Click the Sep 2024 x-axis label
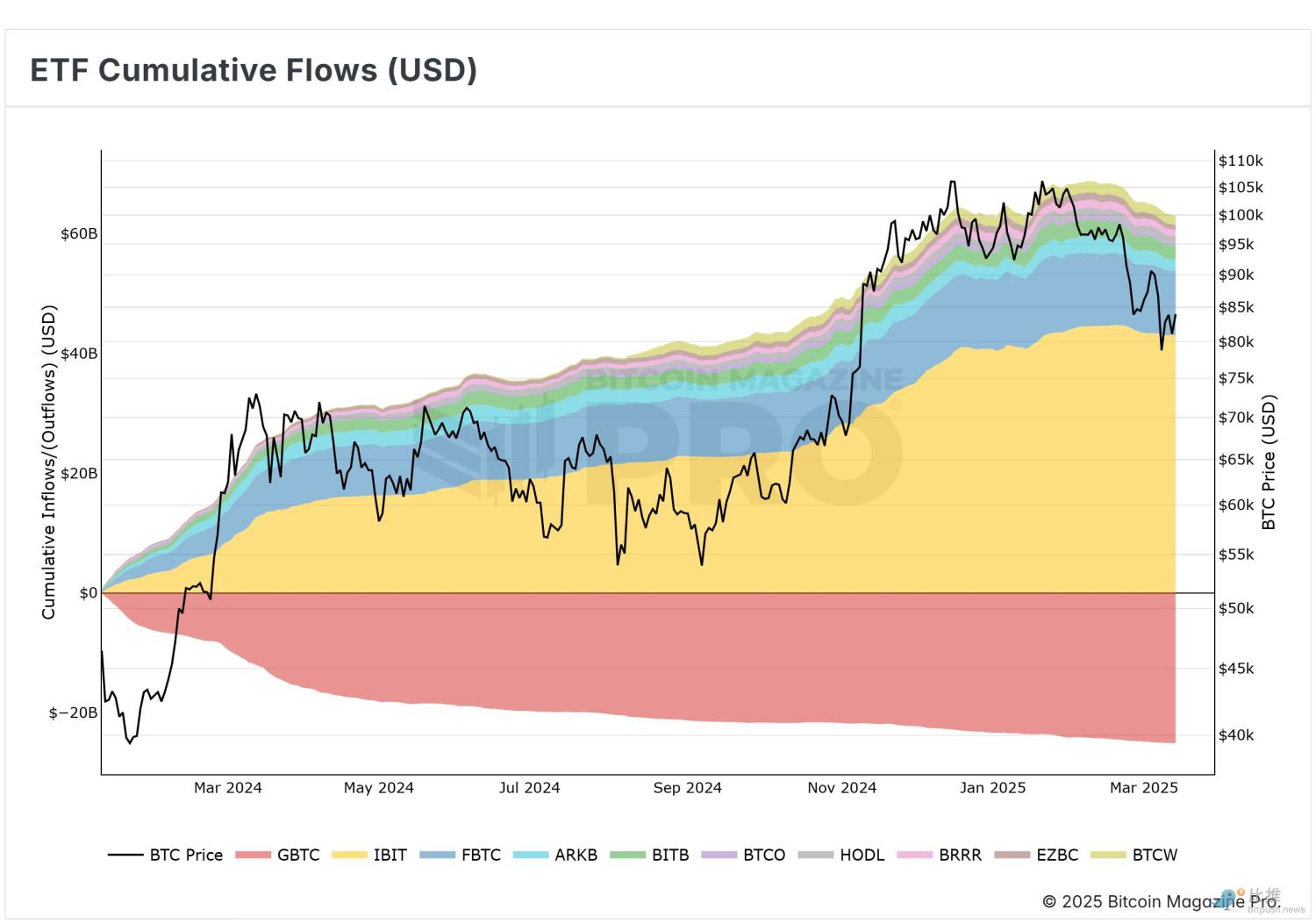Viewport: 1316px width, 924px height. click(688, 788)
